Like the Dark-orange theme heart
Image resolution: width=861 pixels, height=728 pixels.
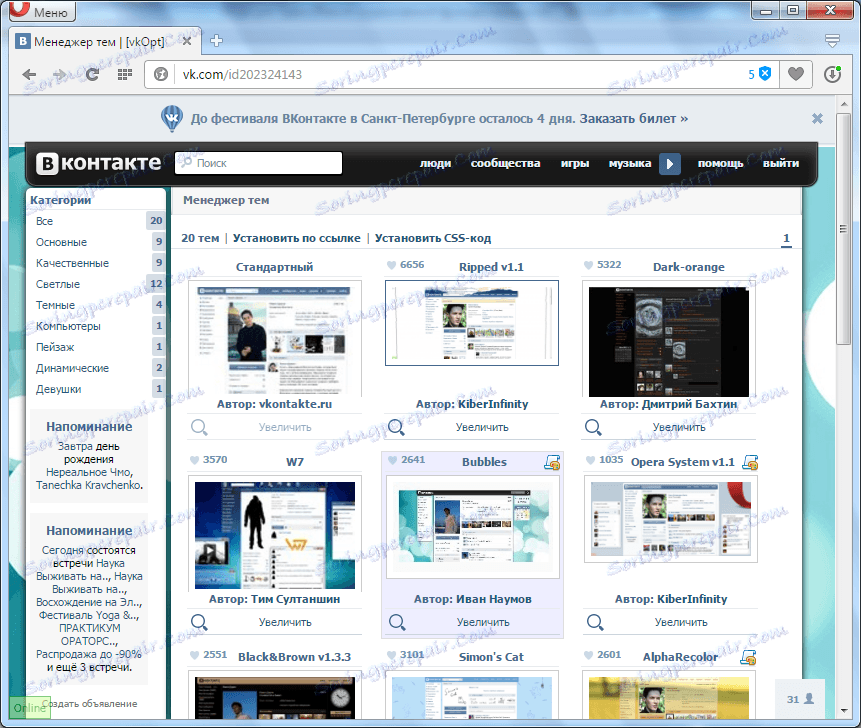click(x=588, y=265)
